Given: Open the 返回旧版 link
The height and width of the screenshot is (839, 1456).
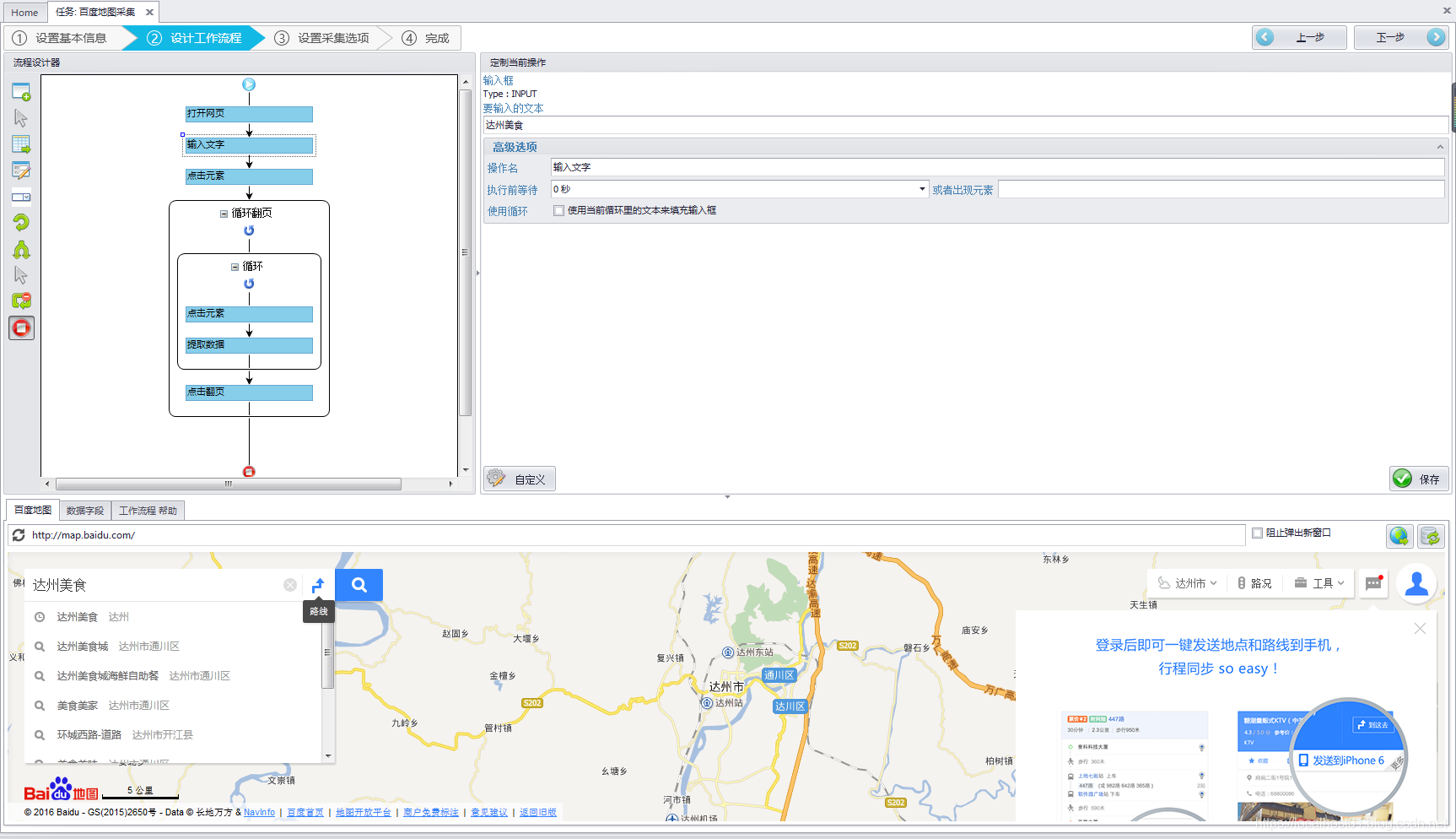Looking at the screenshot, I should coord(538,813).
